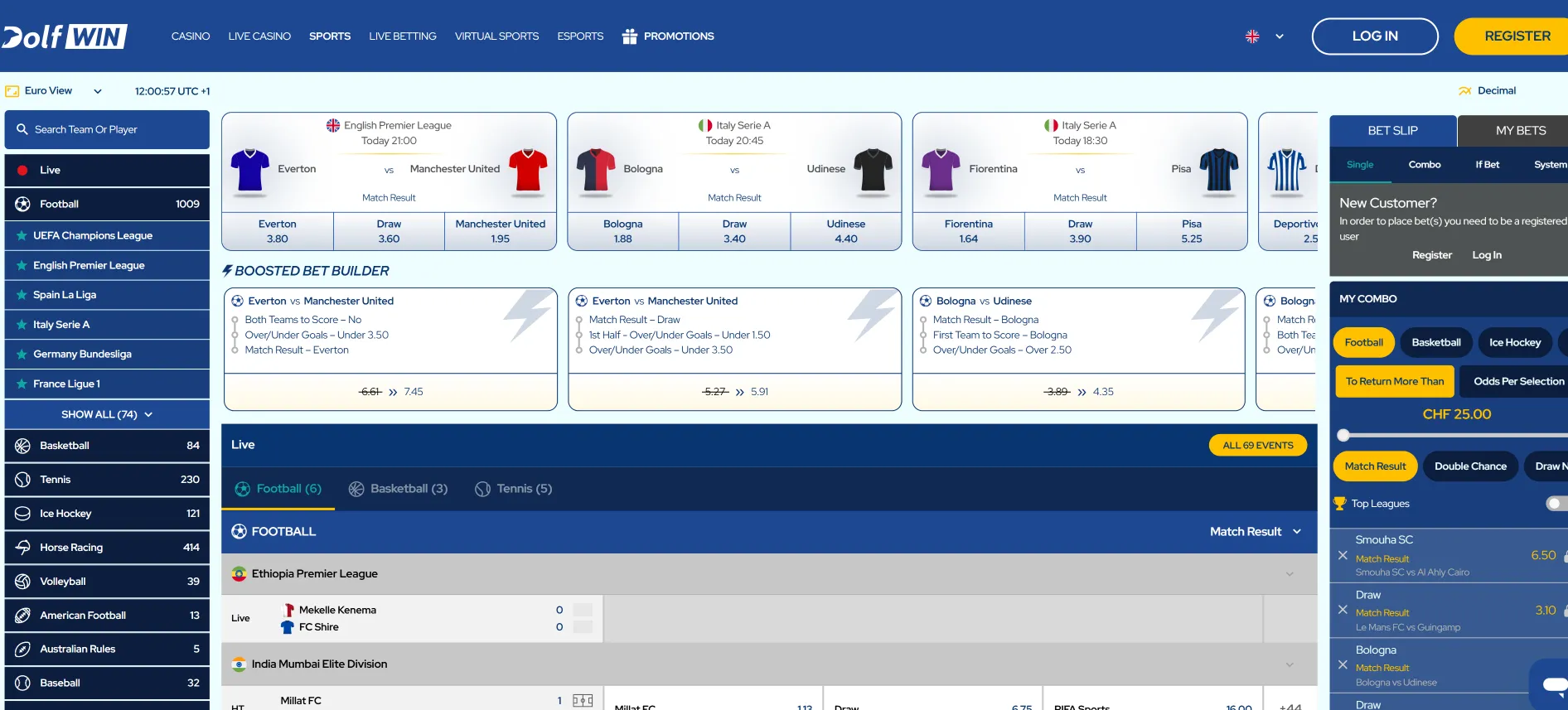Expand SHOW ALL (74) leagues
The height and width of the screenshot is (710, 1568).
tap(107, 414)
